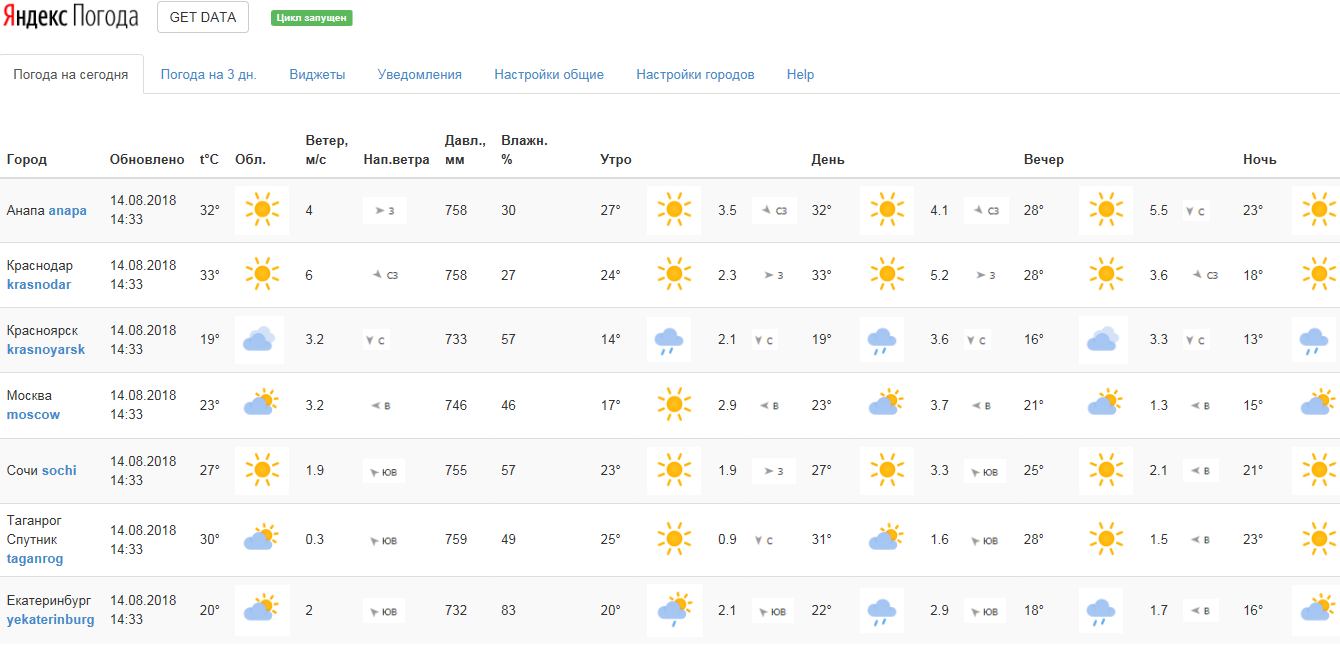The width and height of the screenshot is (1340, 650).
Task: Click the Yandex Pogoda logo
Action: (x=69, y=17)
